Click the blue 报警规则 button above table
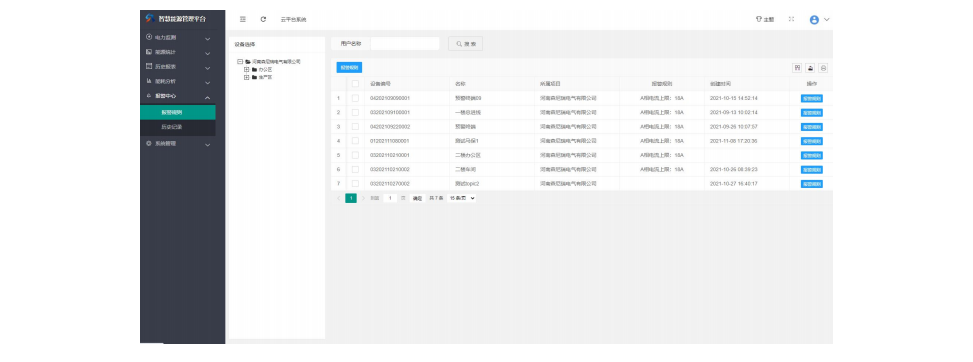 pos(349,67)
